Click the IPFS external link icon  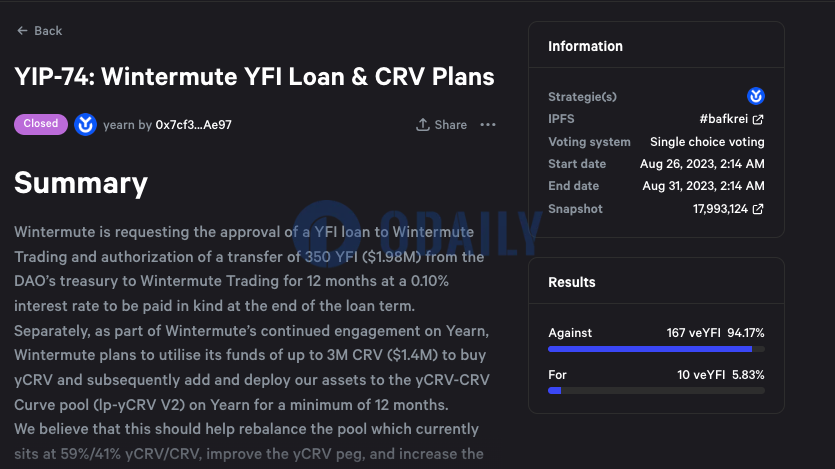758,119
